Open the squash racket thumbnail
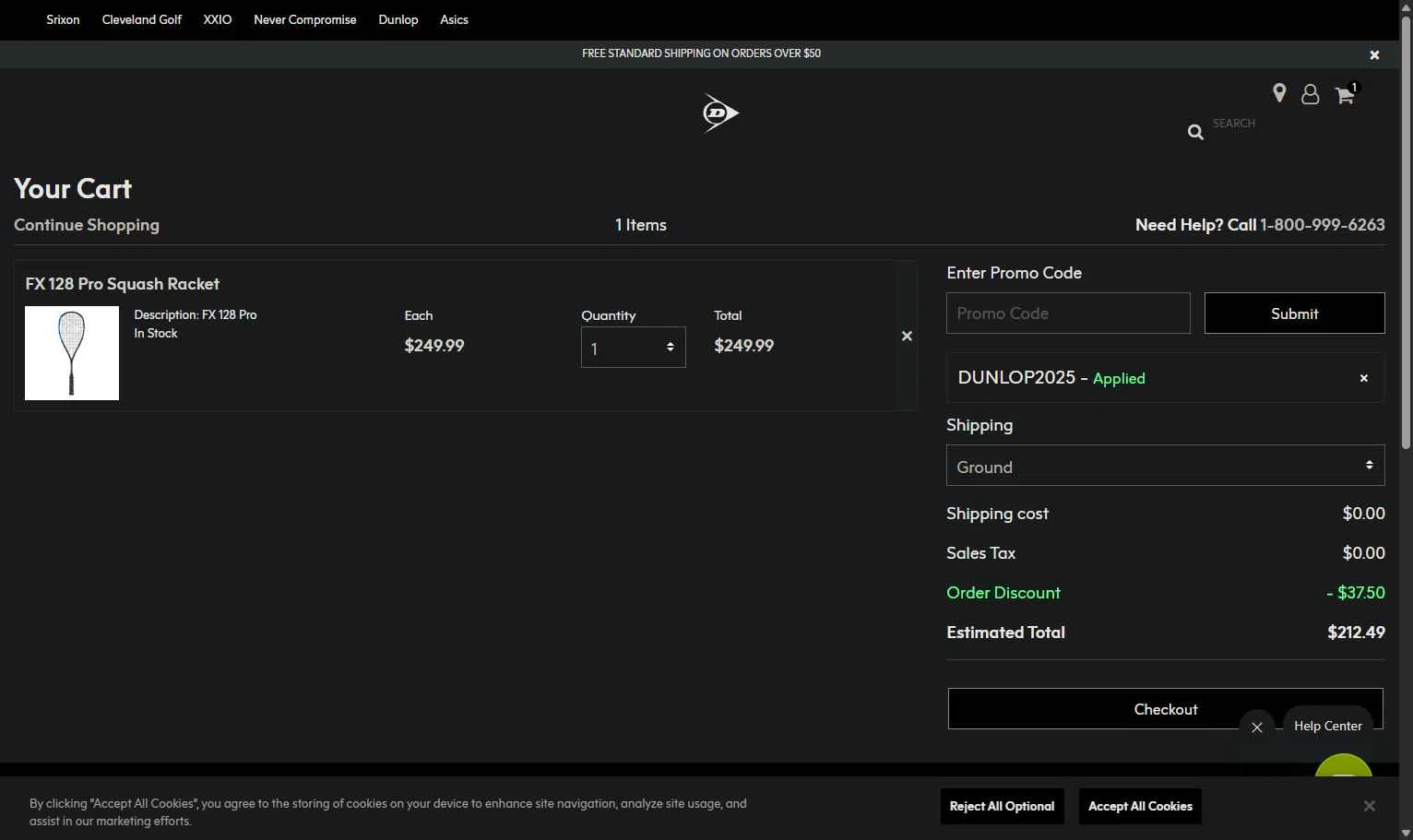Viewport: 1413px width, 840px height. (x=72, y=353)
